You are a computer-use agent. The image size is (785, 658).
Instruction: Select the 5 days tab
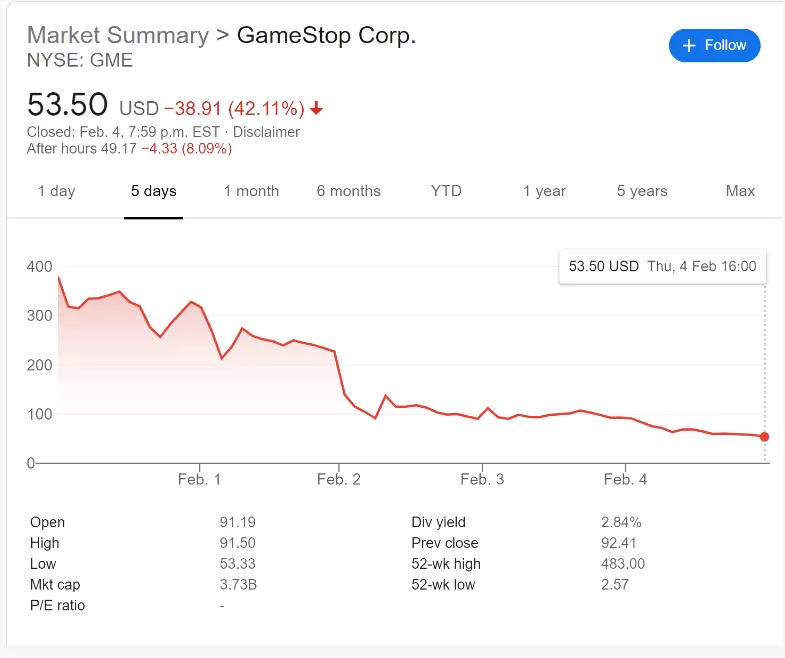tap(154, 191)
